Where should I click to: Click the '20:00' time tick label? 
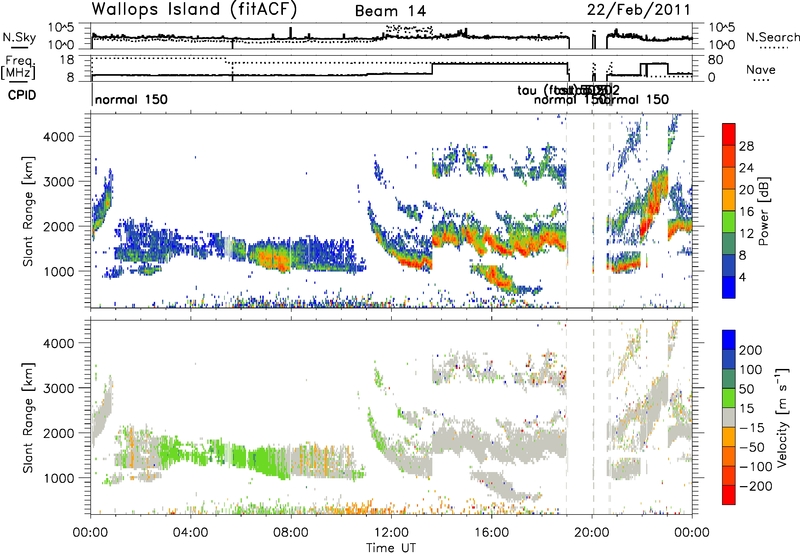point(591,533)
